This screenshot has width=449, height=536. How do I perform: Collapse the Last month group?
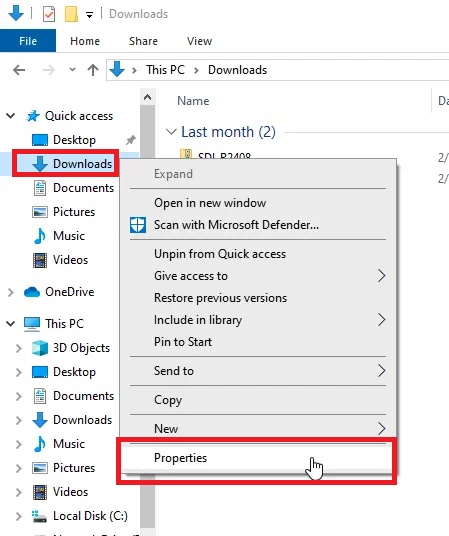(171, 132)
